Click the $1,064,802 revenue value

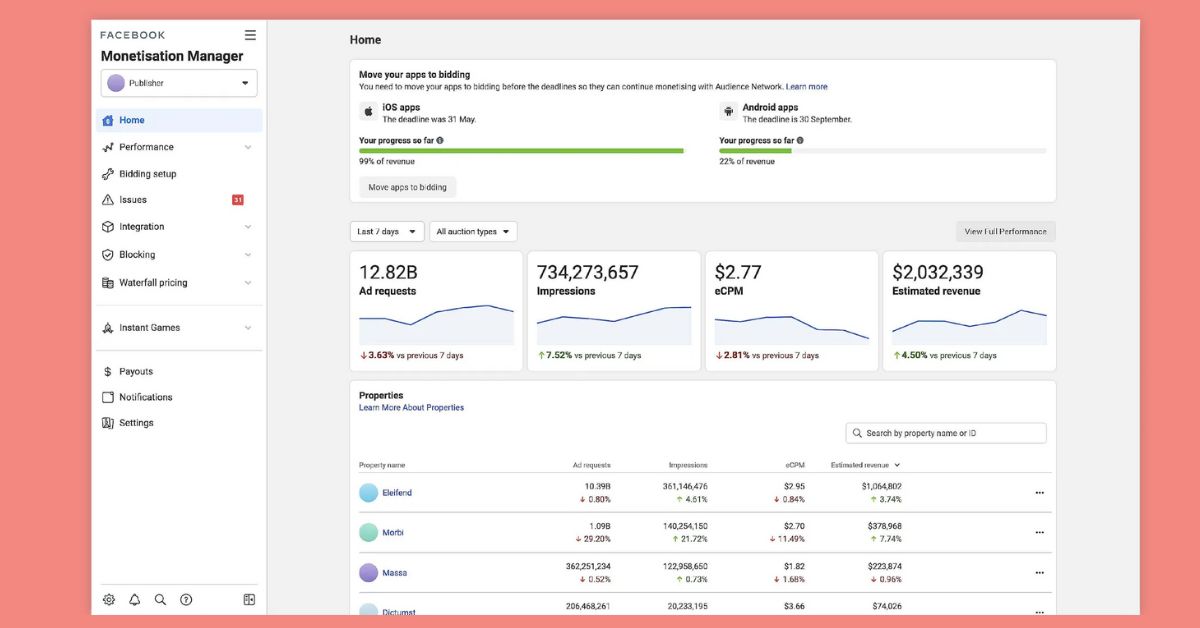(881, 486)
